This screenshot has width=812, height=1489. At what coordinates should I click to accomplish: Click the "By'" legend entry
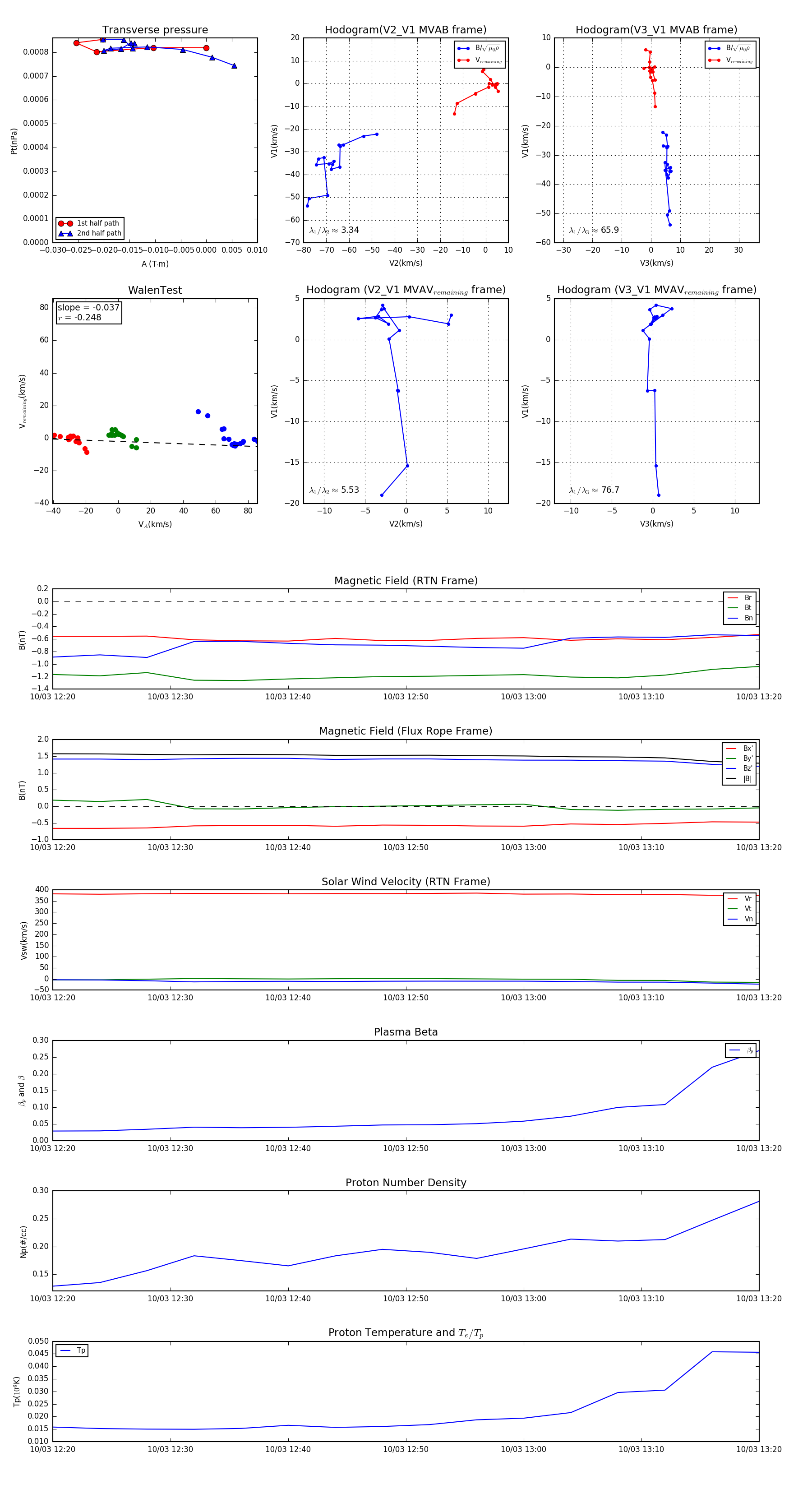(739, 758)
